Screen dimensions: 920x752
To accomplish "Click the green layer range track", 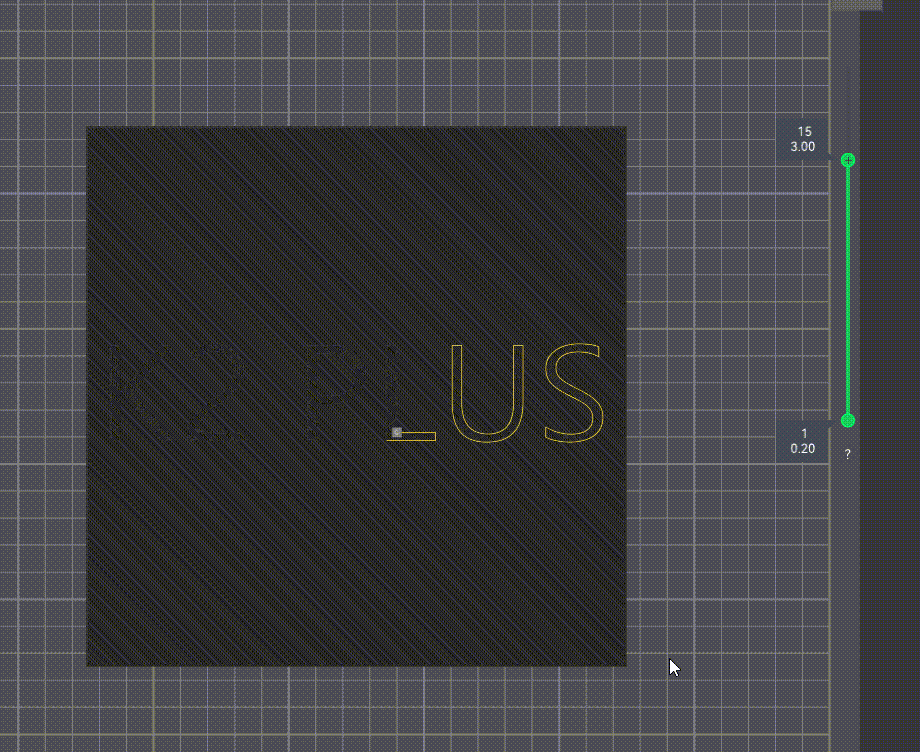I will click(x=848, y=290).
